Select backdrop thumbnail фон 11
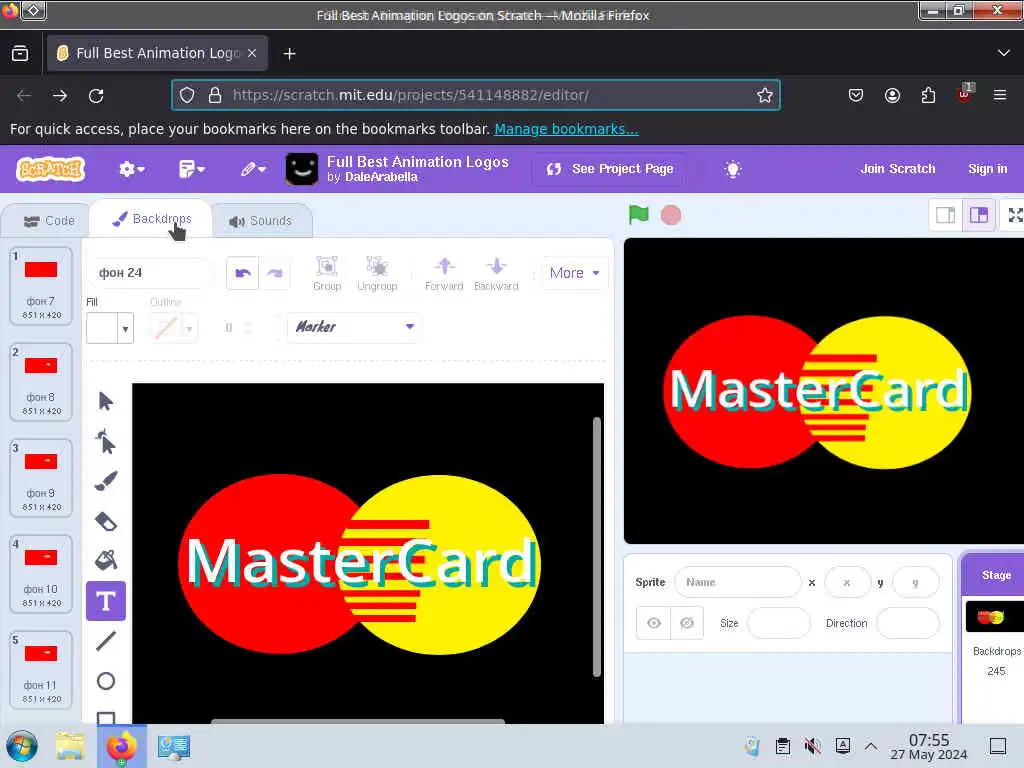The width and height of the screenshot is (1024, 768). 40,669
